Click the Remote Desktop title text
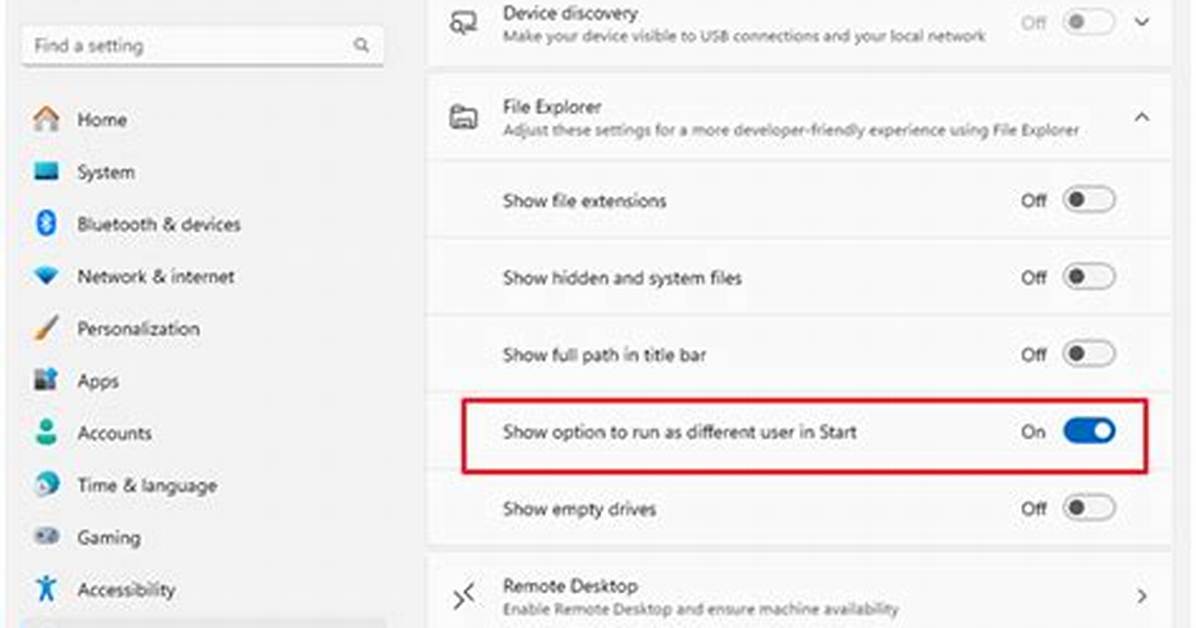 pos(570,586)
